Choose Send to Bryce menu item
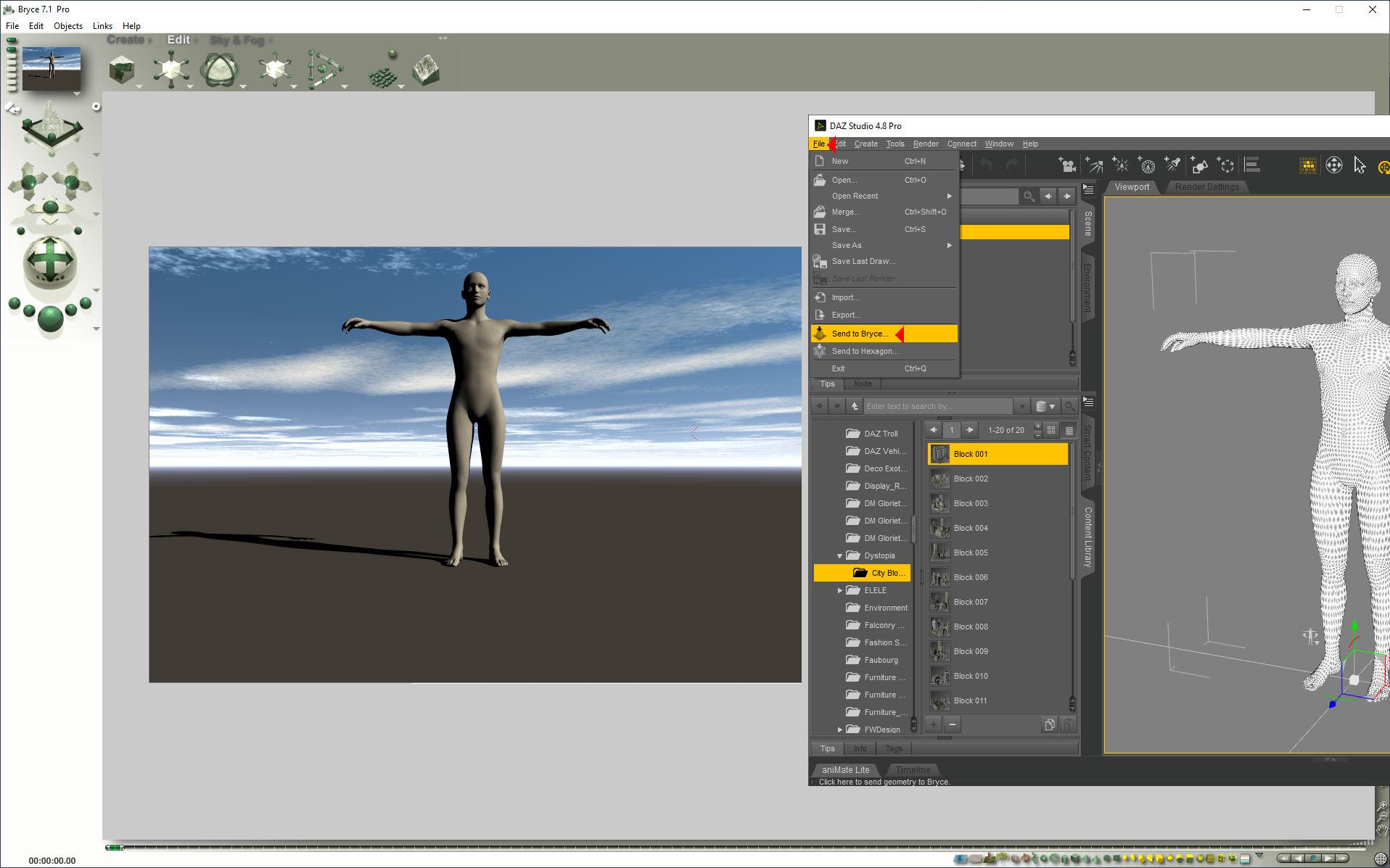The width and height of the screenshot is (1390, 868). [x=860, y=334]
